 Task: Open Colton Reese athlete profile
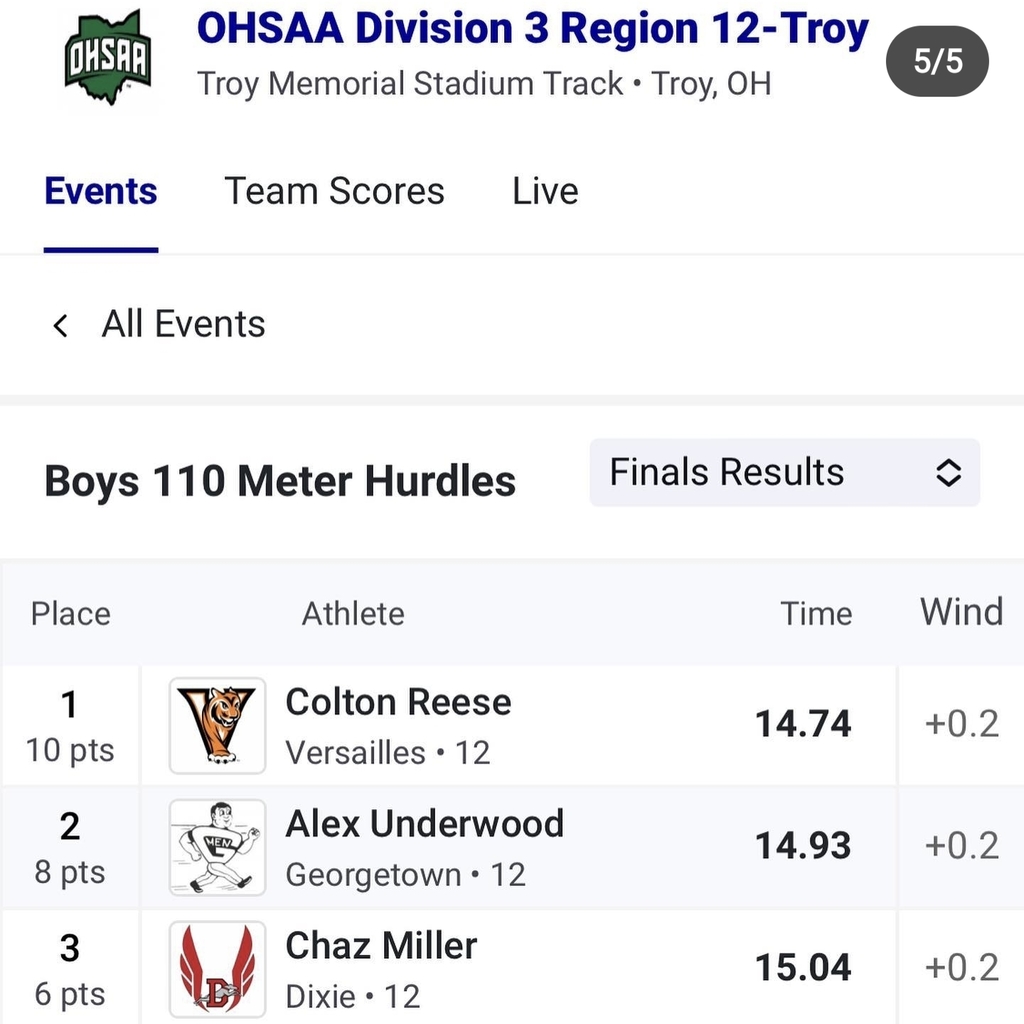(x=398, y=702)
